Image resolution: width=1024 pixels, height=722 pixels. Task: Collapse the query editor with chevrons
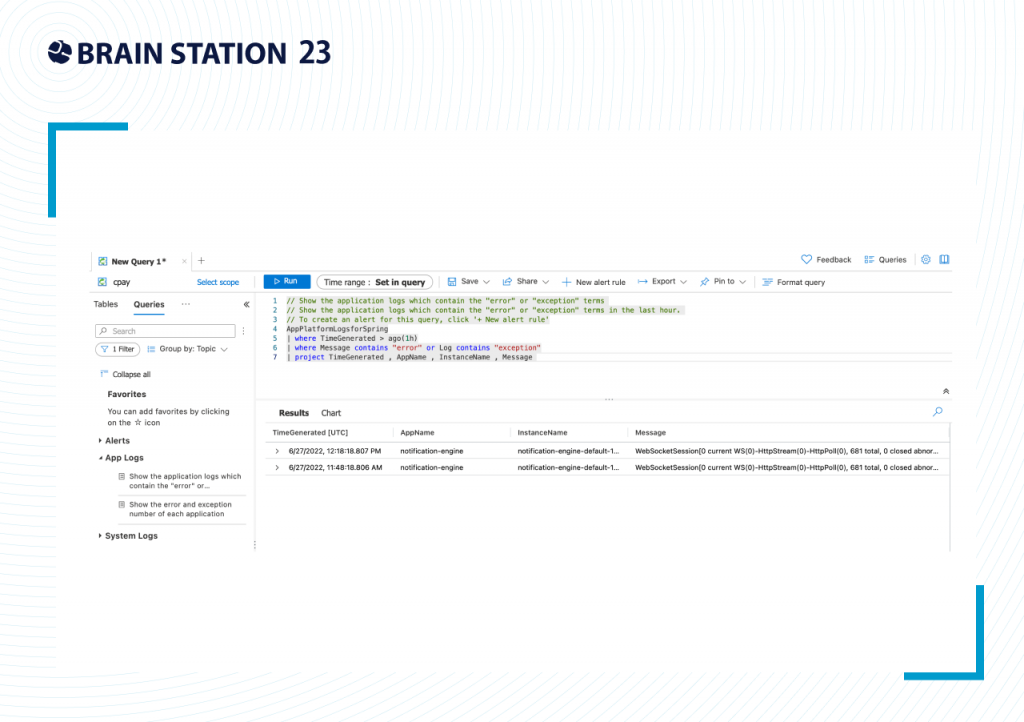[x=946, y=392]
